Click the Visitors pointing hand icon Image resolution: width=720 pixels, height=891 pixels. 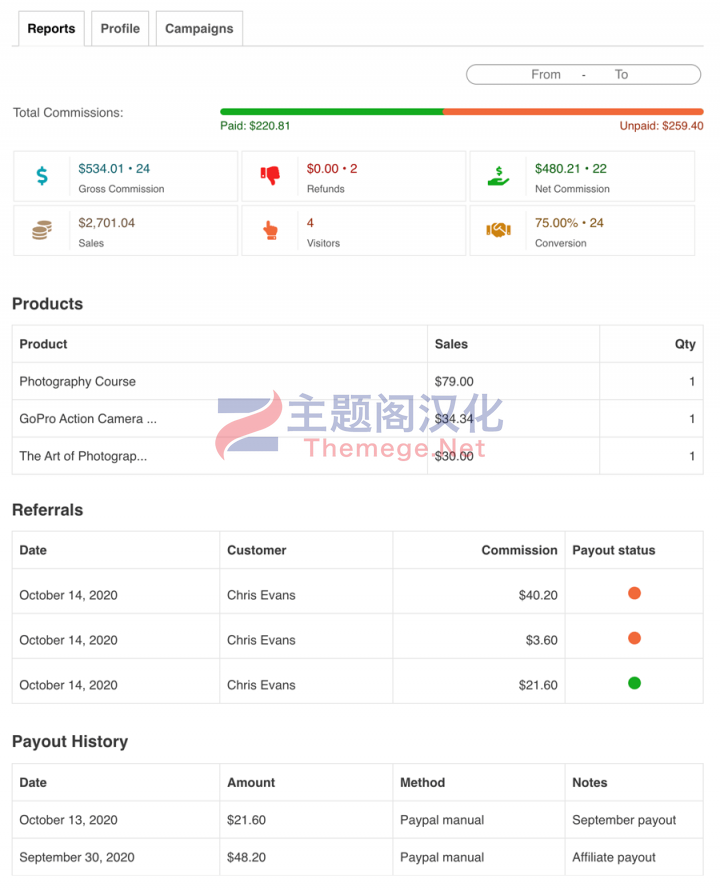[x=270, y=230]
